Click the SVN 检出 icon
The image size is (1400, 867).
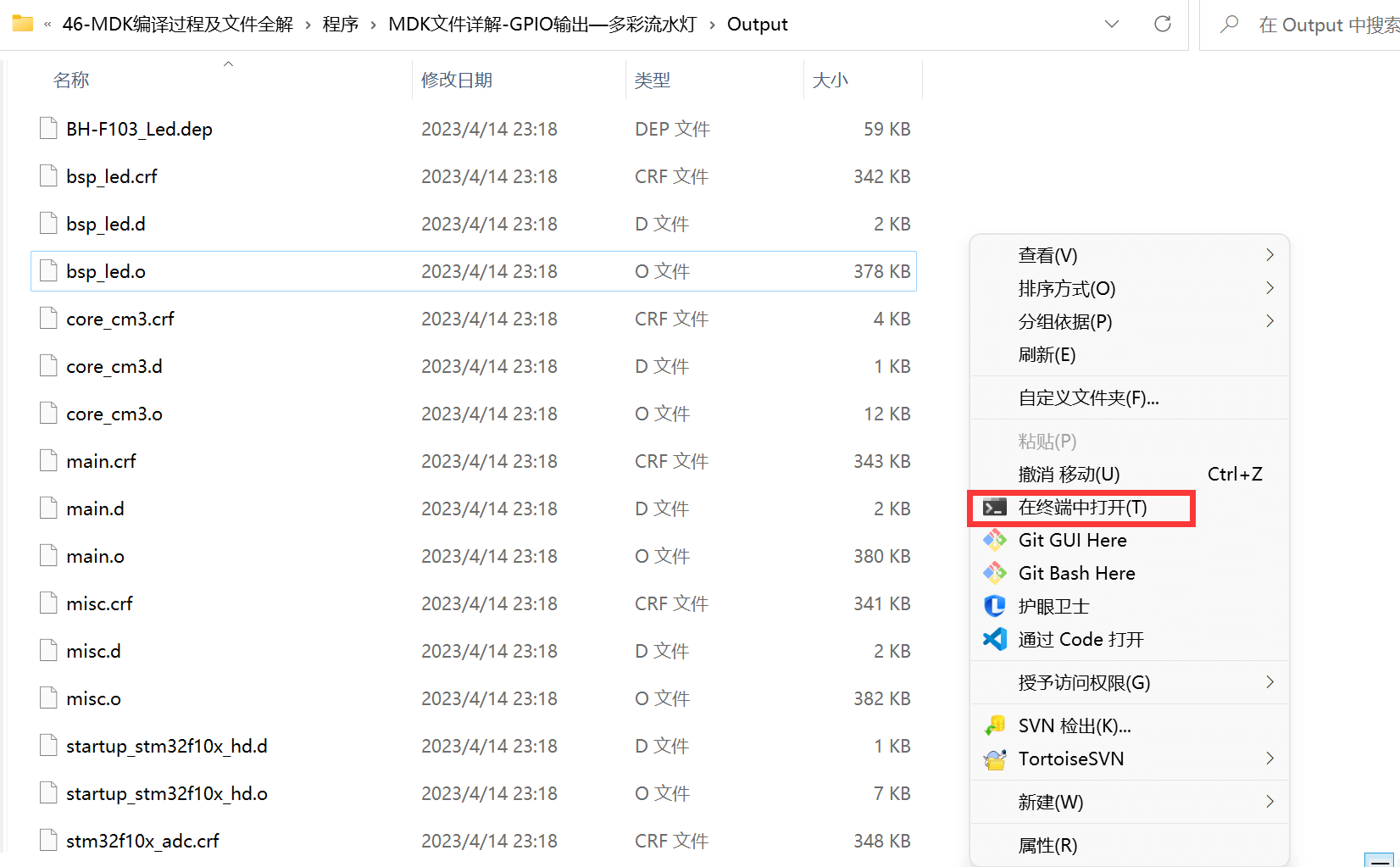994,726
